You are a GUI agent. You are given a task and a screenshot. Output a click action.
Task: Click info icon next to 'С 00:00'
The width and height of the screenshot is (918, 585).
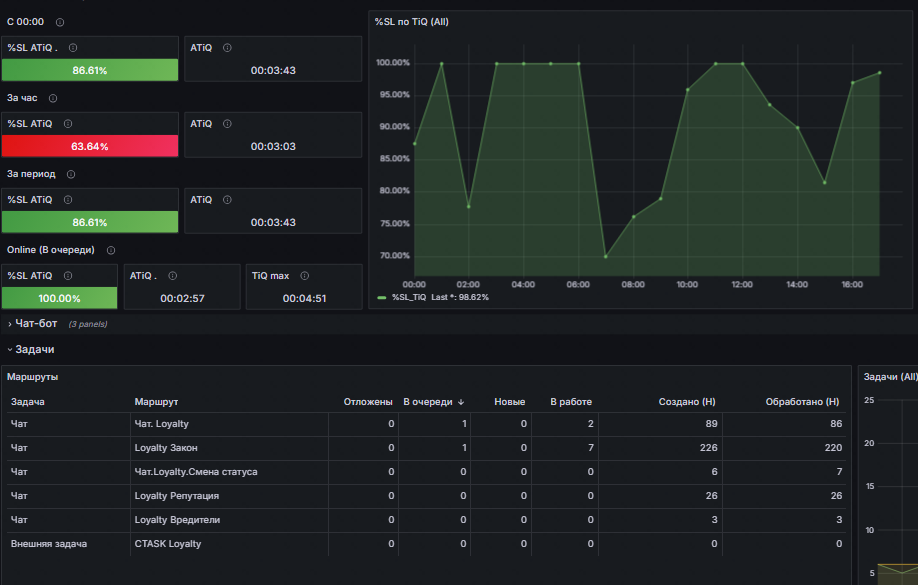coord(60,22)
